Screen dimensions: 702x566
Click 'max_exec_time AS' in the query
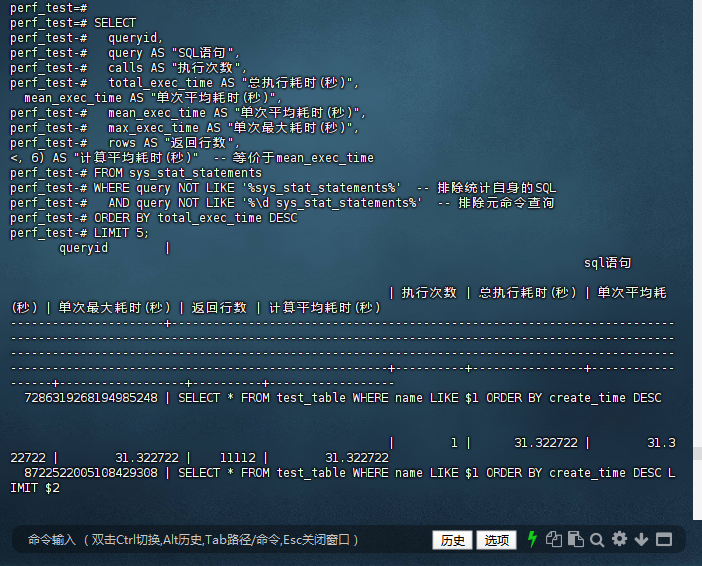pyautogui.click(x=165, y=128)
